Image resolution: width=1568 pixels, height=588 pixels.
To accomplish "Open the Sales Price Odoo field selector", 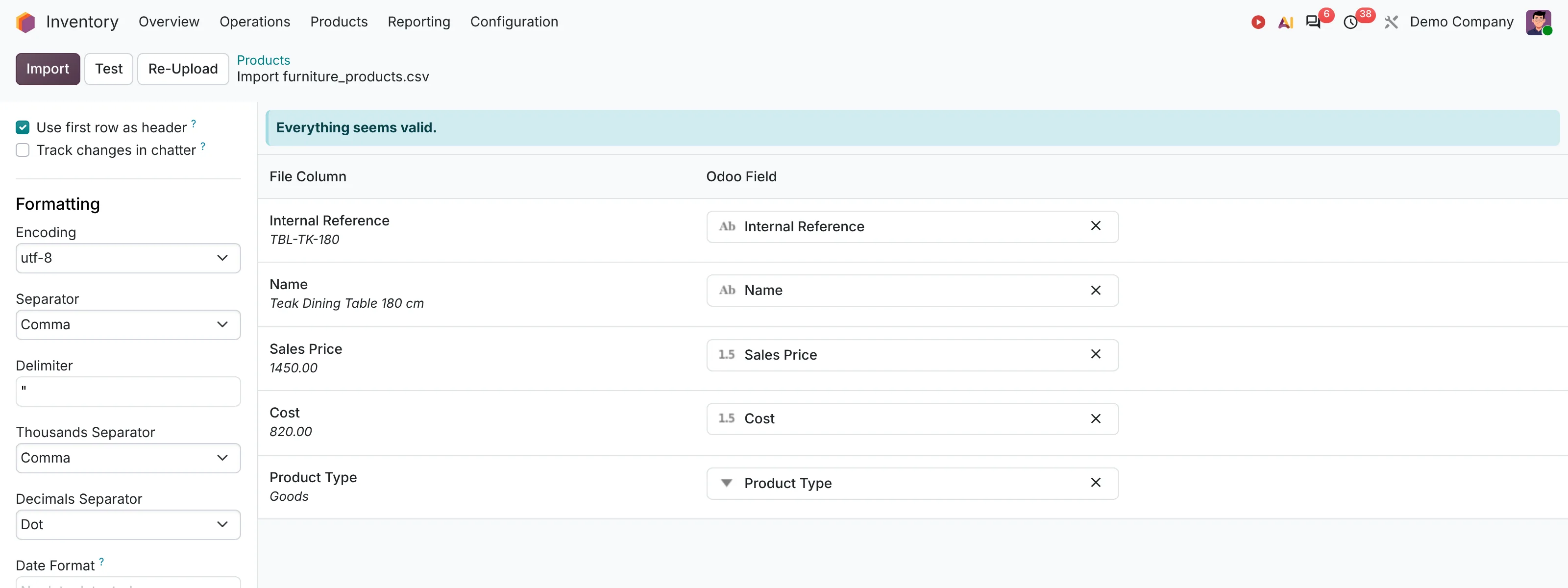I will 912,355.
